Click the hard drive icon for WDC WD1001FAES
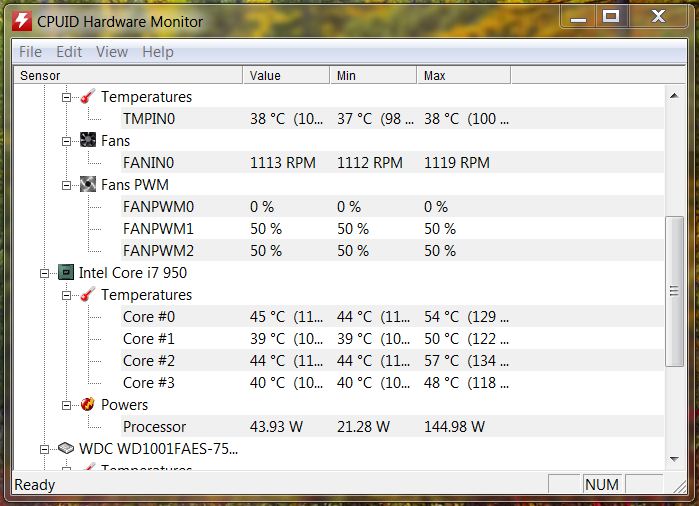This screenshot has width=699, height=506. click(66, 448)
